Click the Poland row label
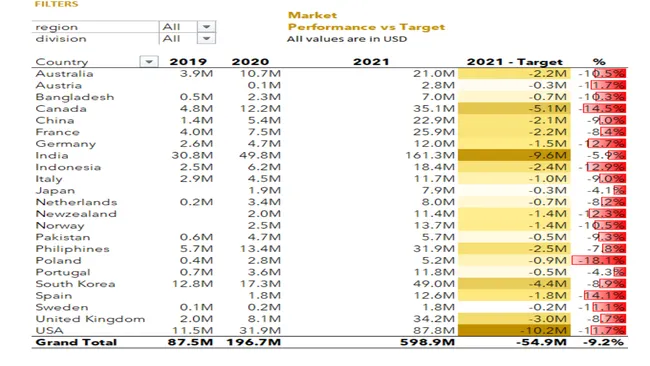Image resolution: width=650 pixels, height=366 pixels. 58,260
